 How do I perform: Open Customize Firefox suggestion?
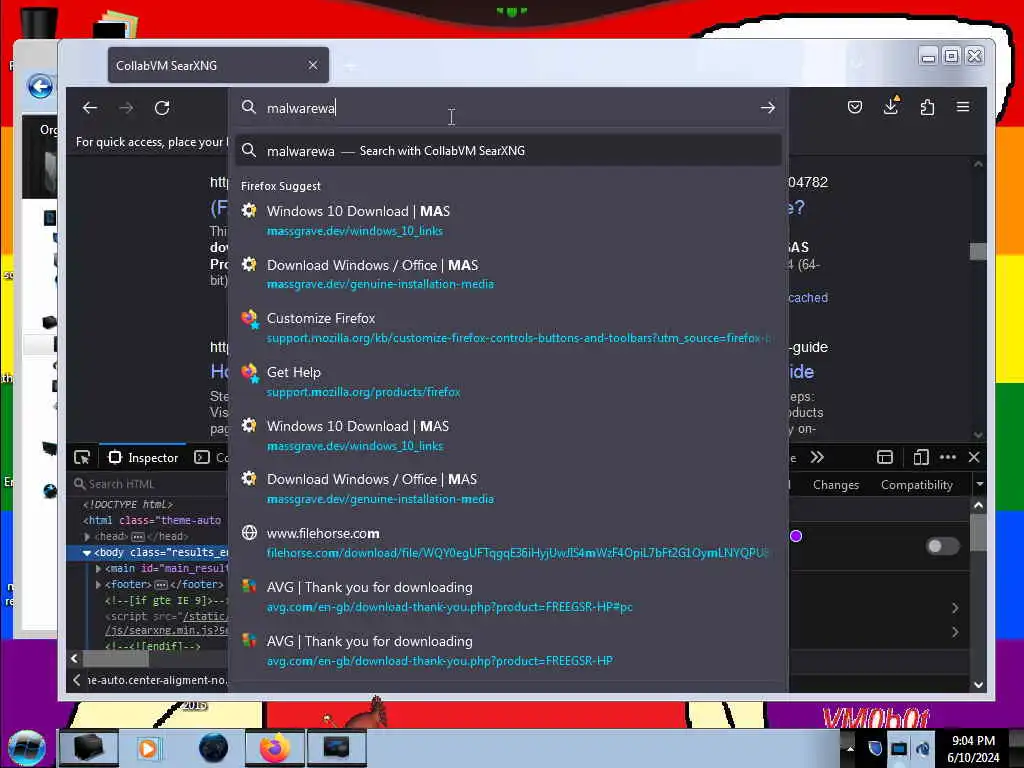click(509, 328)
